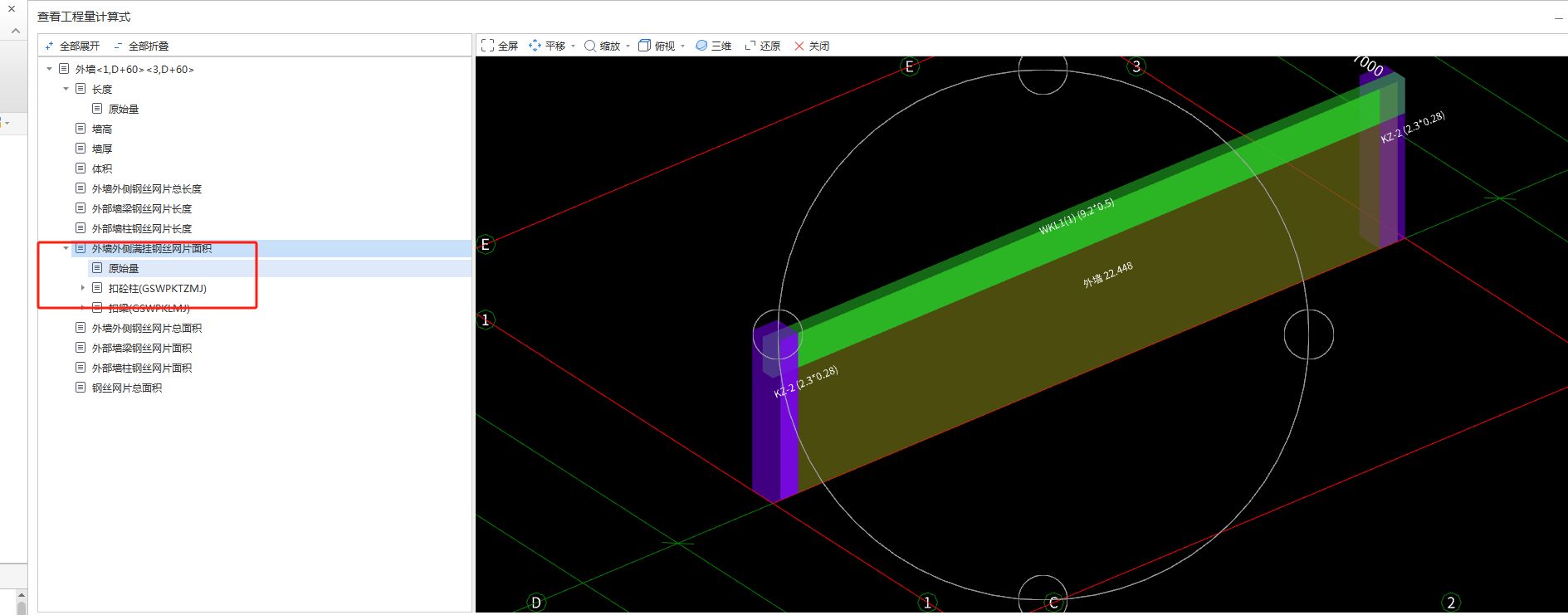Collapse the 外墙<1,D+60><3,D+60> root node
Image resolution: width=1568 pixels, height=615 pixels.
coord(49,69)
